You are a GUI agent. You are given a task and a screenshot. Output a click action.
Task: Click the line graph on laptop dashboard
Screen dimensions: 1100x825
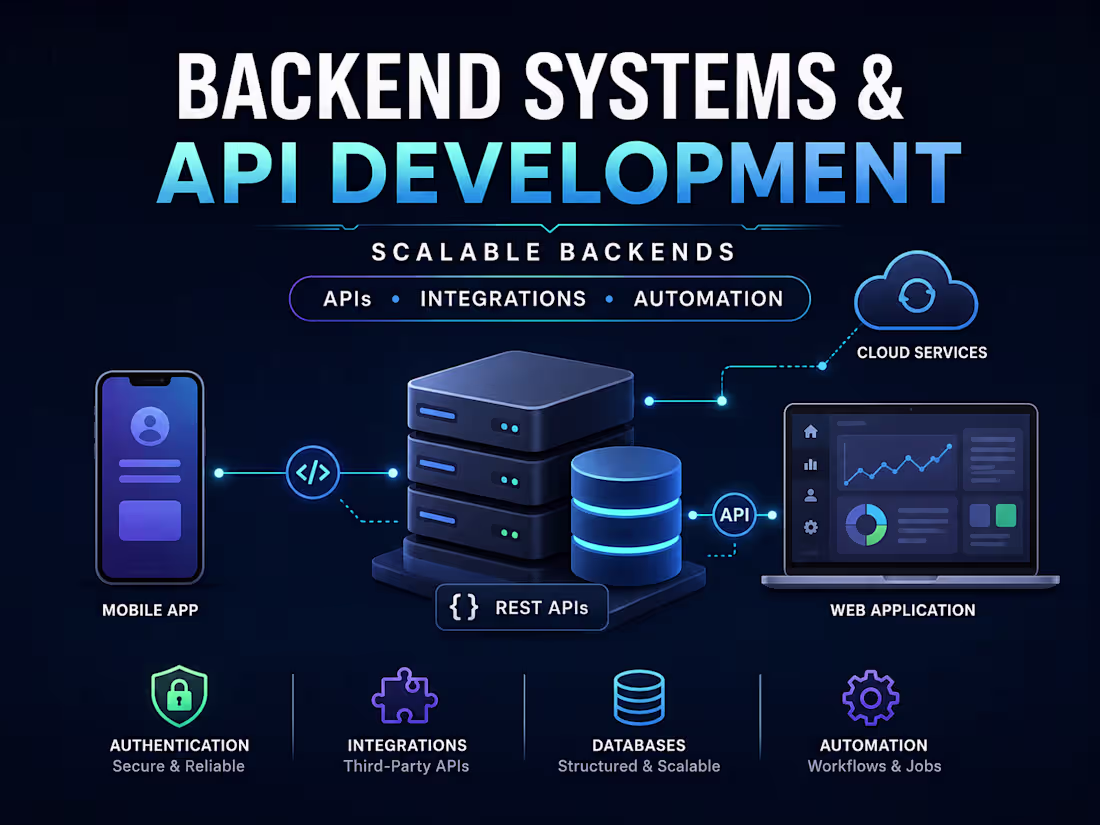point(898,464)
